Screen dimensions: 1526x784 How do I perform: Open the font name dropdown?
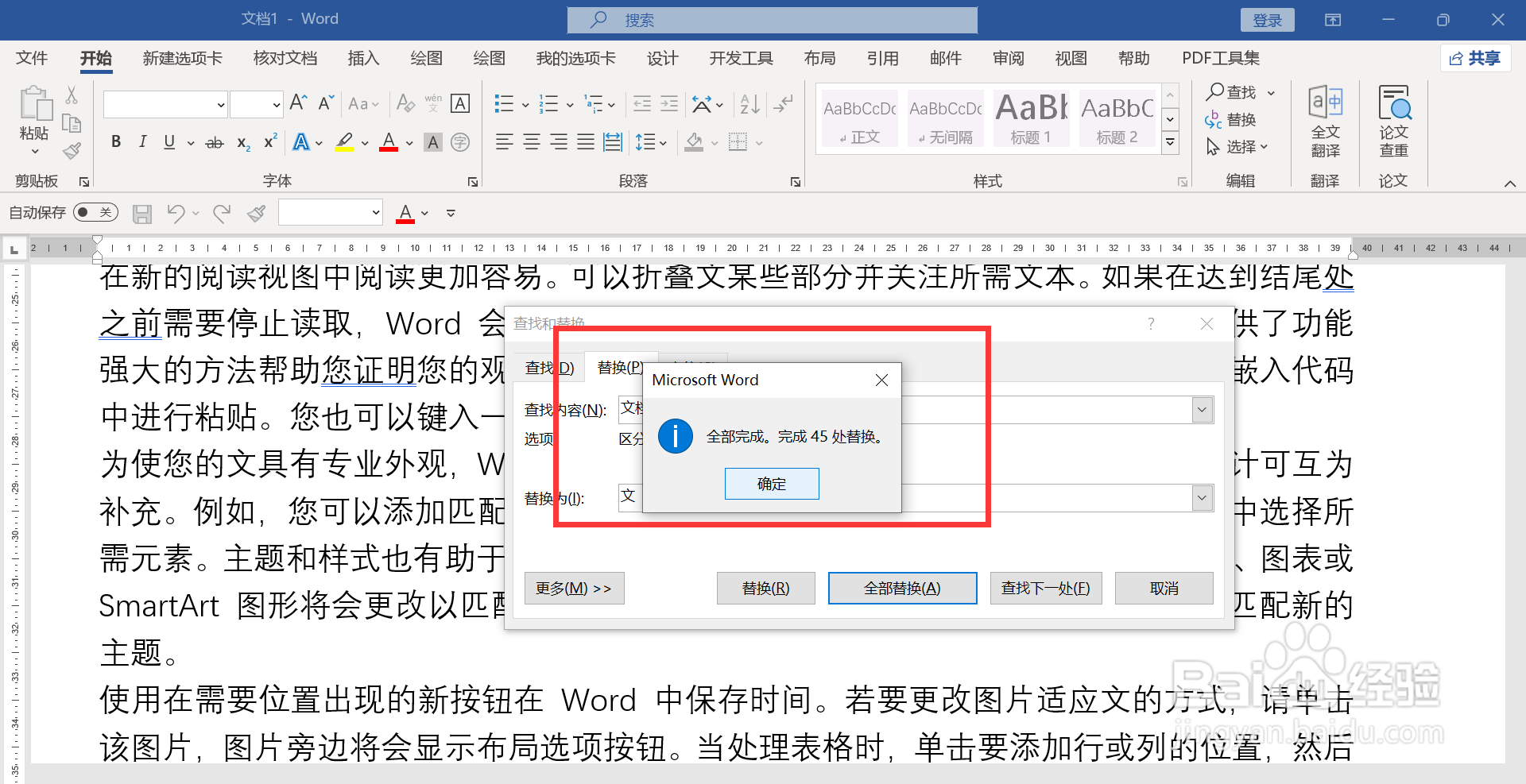point(221,104)
